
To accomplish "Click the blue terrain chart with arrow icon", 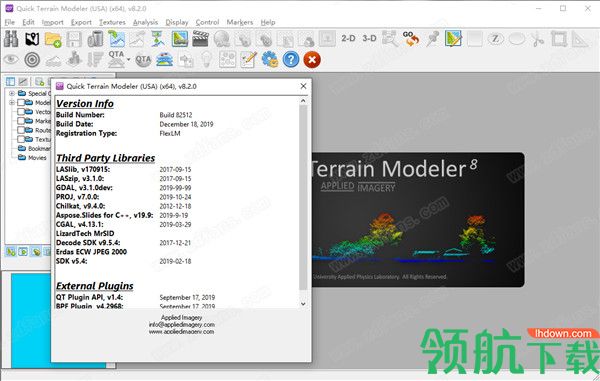I will (116, 39).
